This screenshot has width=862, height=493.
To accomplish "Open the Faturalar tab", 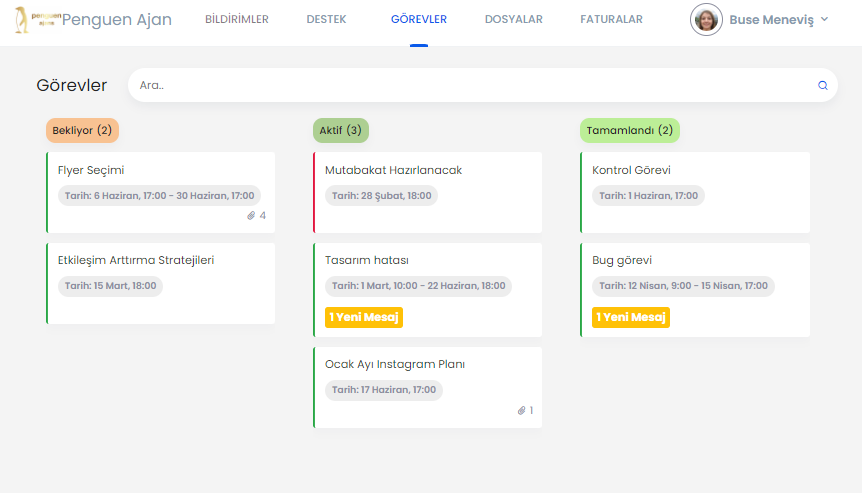I will (x=611, y=19).
